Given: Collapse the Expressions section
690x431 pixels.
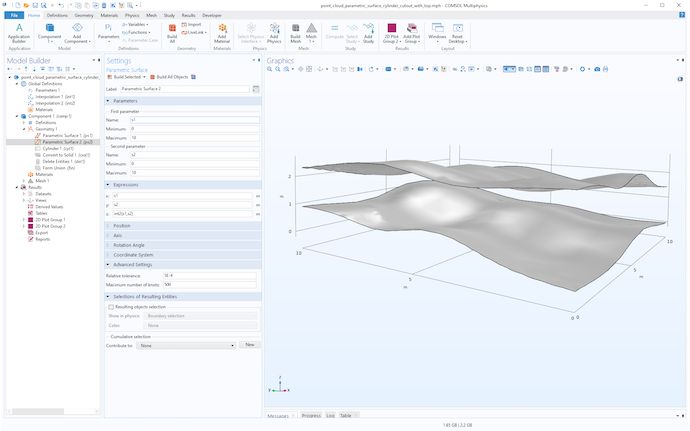Looking at the screenshot, I should [x=108, y=185].
